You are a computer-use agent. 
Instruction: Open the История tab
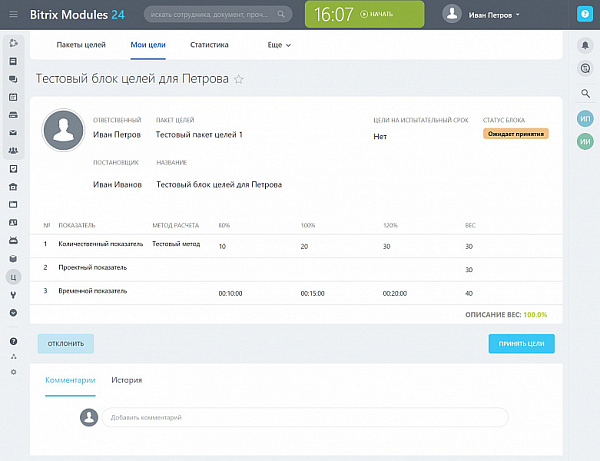(126, 380)
